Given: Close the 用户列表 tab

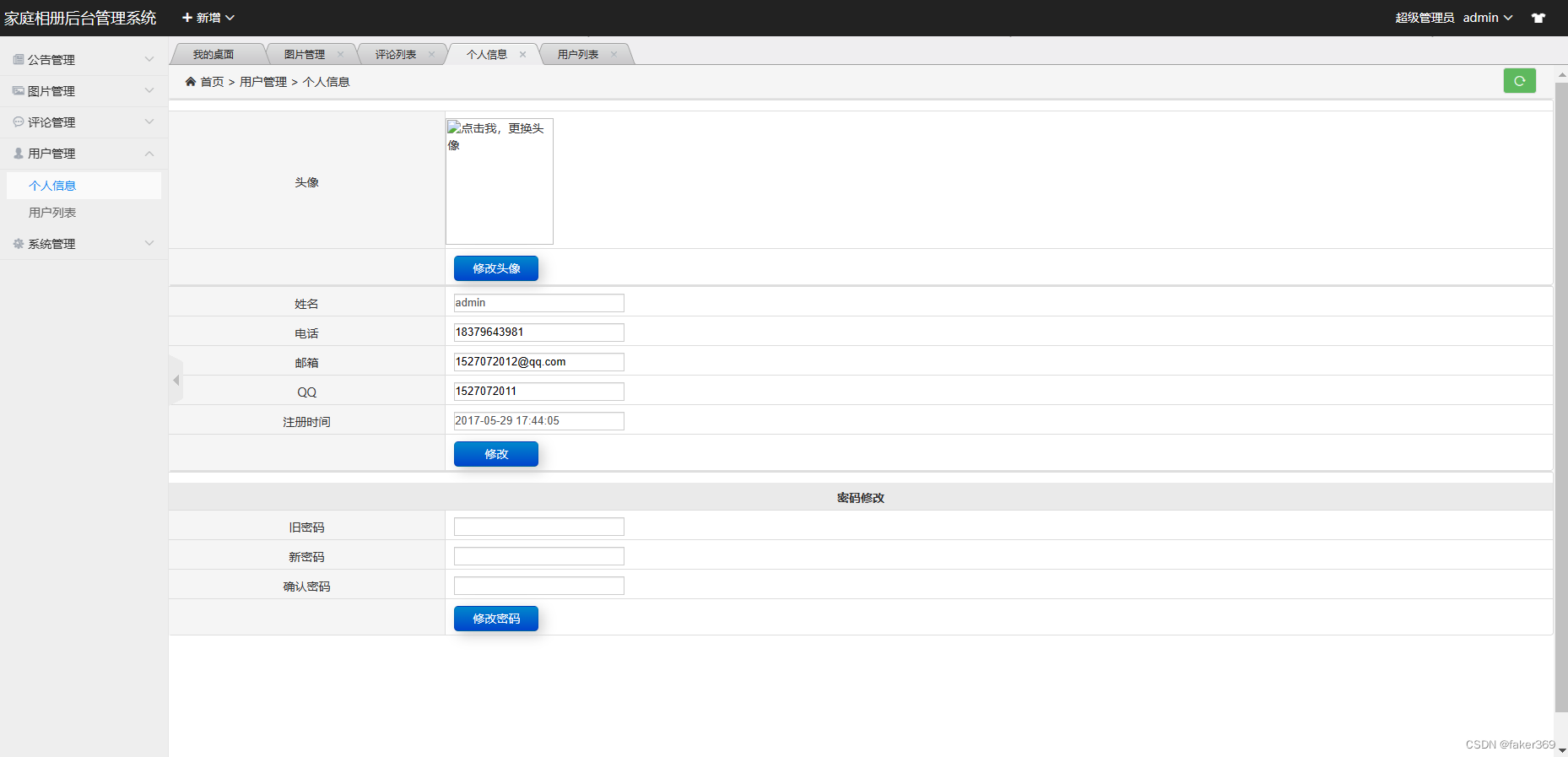Looking at the screenshot, I should pyautogui.click(x=614, y=54).
